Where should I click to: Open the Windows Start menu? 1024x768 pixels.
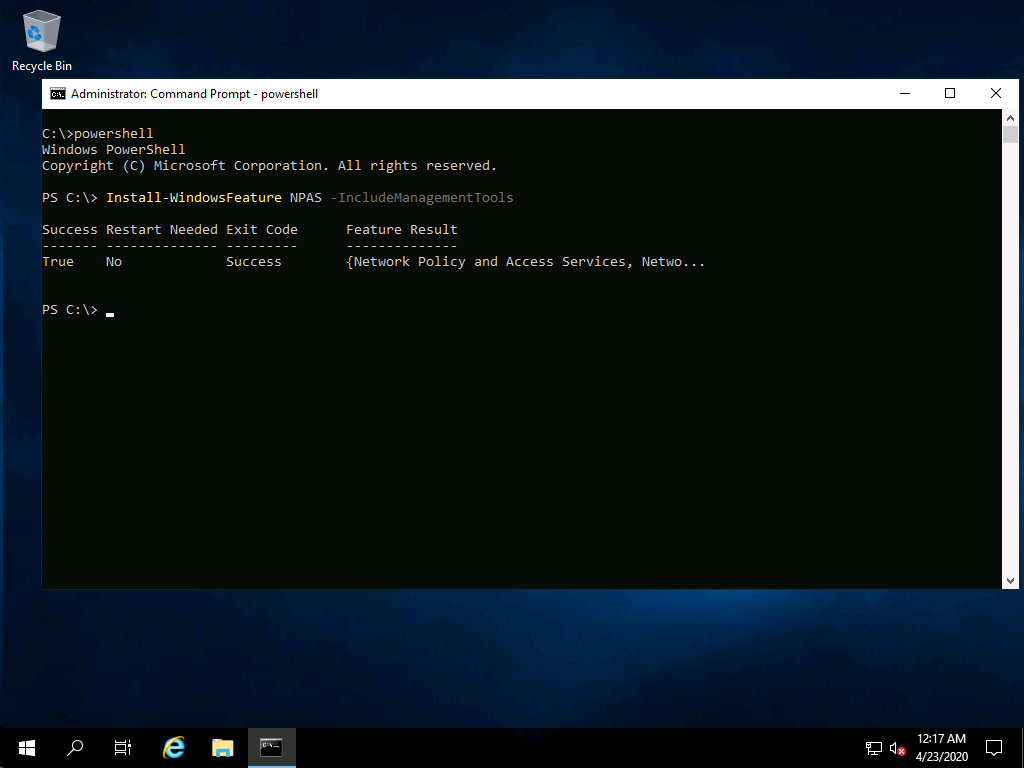click(26, 747)
